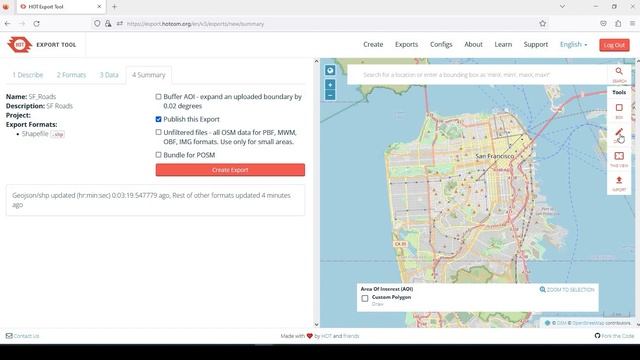Open the browser application menu

click(x=632, y=24)
